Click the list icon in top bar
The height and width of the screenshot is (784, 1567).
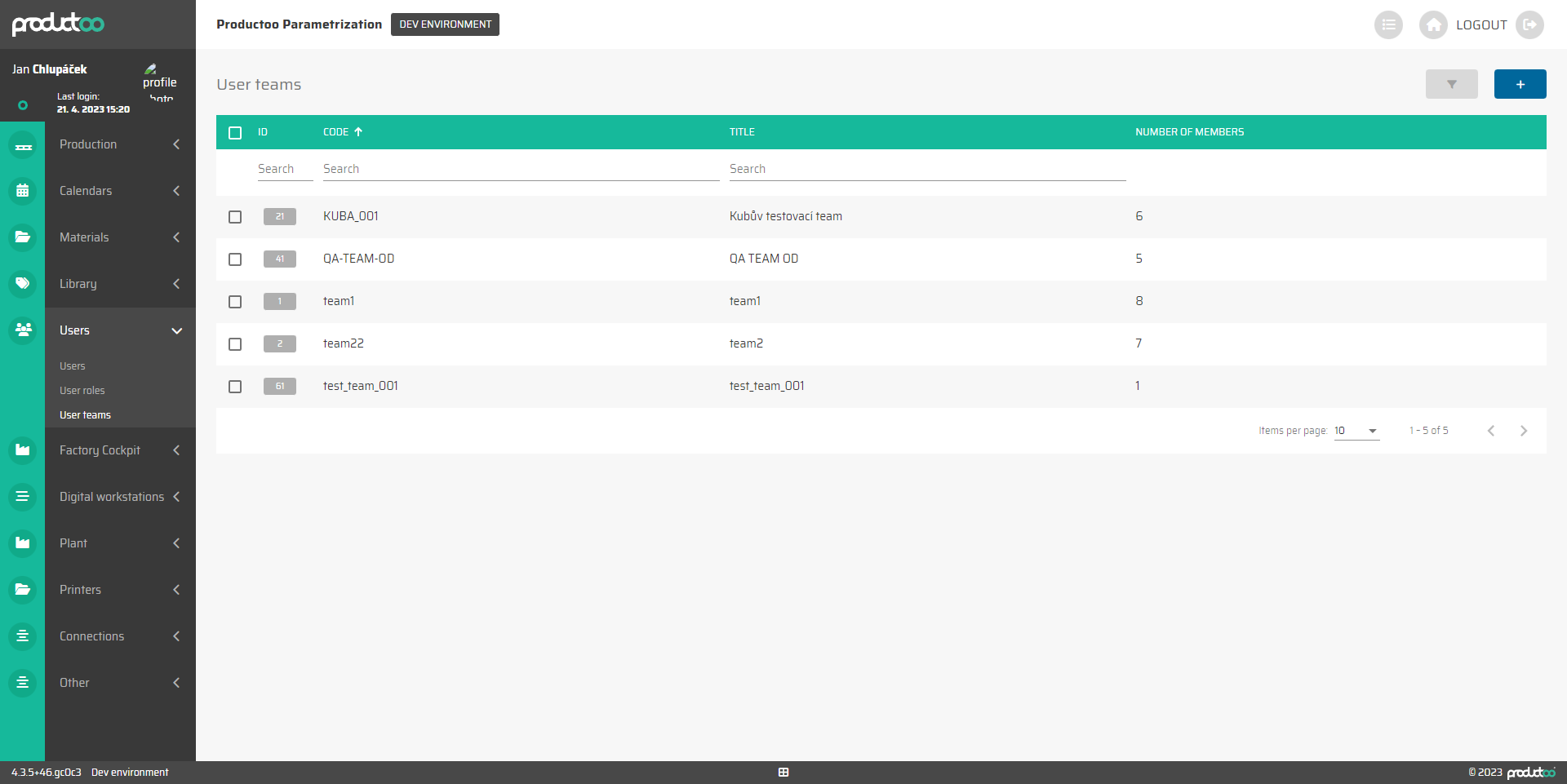coord(1388,24)
